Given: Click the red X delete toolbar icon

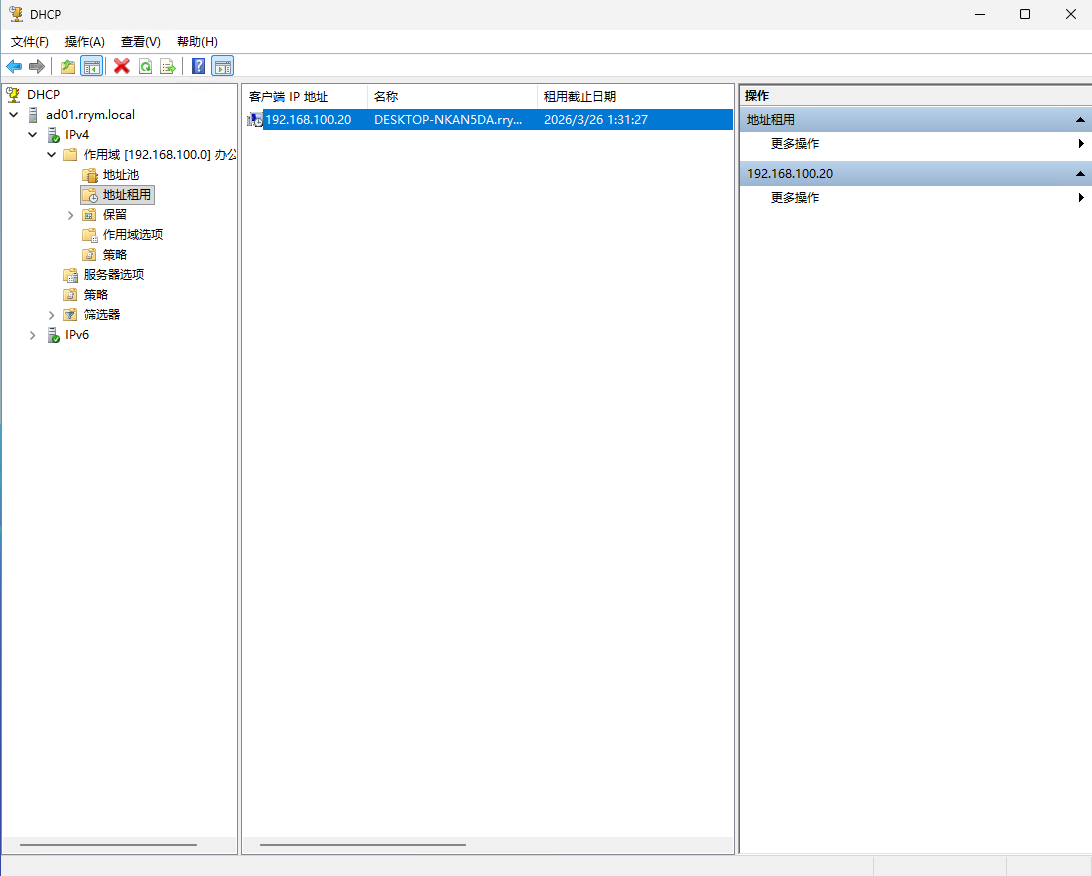Looking at the screenshot, I should [x=122, y=66].
